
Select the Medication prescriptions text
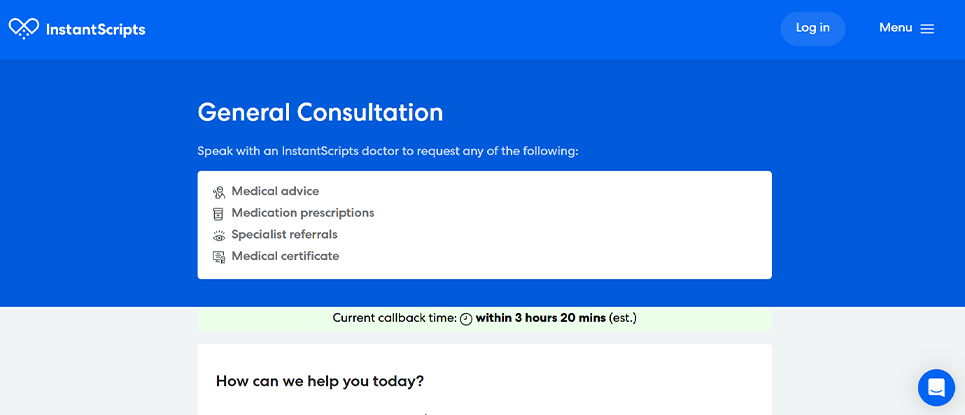click(303, 213)
